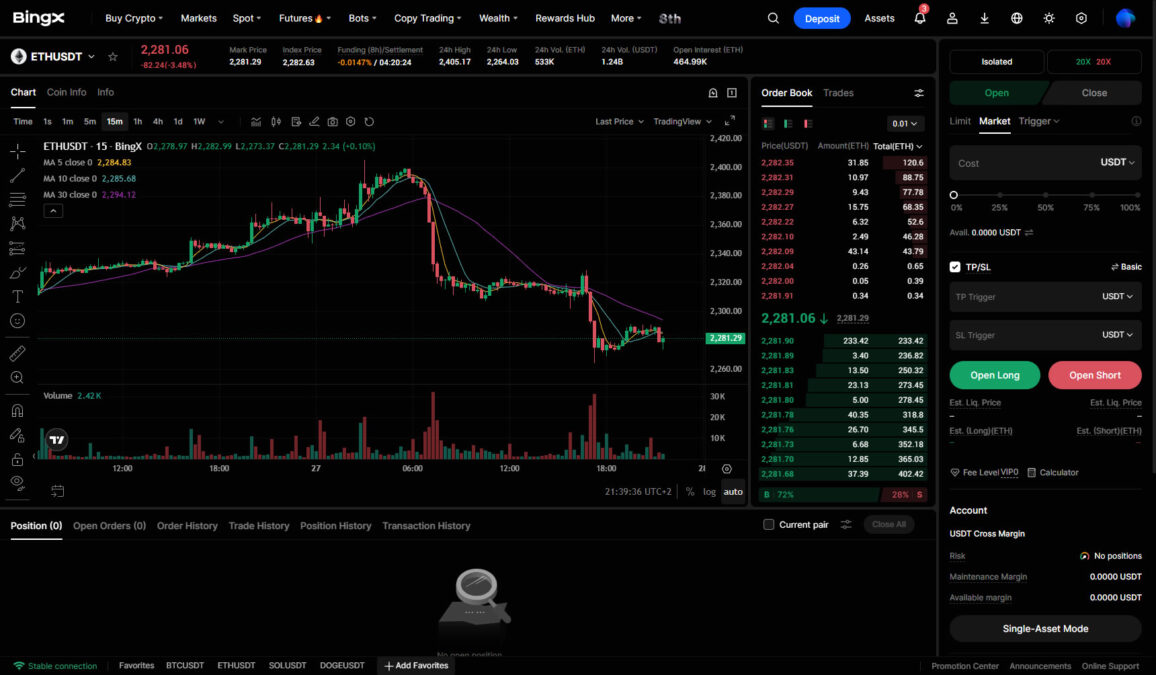Toggle stay in drawing mode
Image resolution: width=1156 pixels, height=675 pixels.
click(x=18, y=435)
